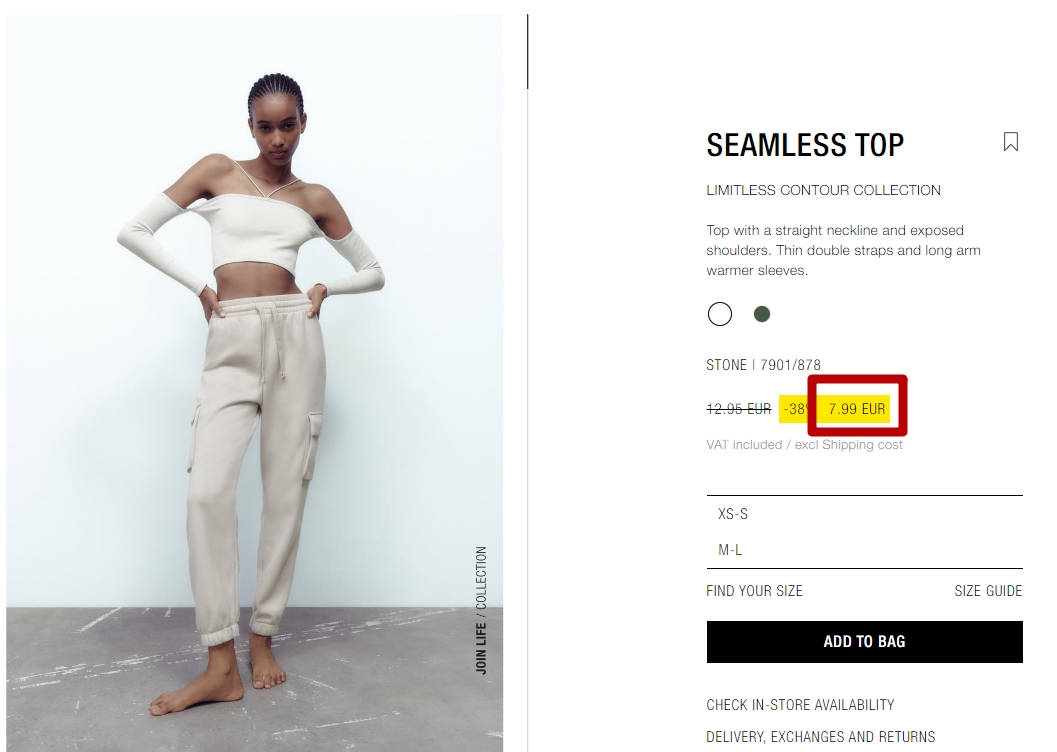Pick the XS-S size option
The height and width of the screenshot is (752, 1057).
click(864, 514)
